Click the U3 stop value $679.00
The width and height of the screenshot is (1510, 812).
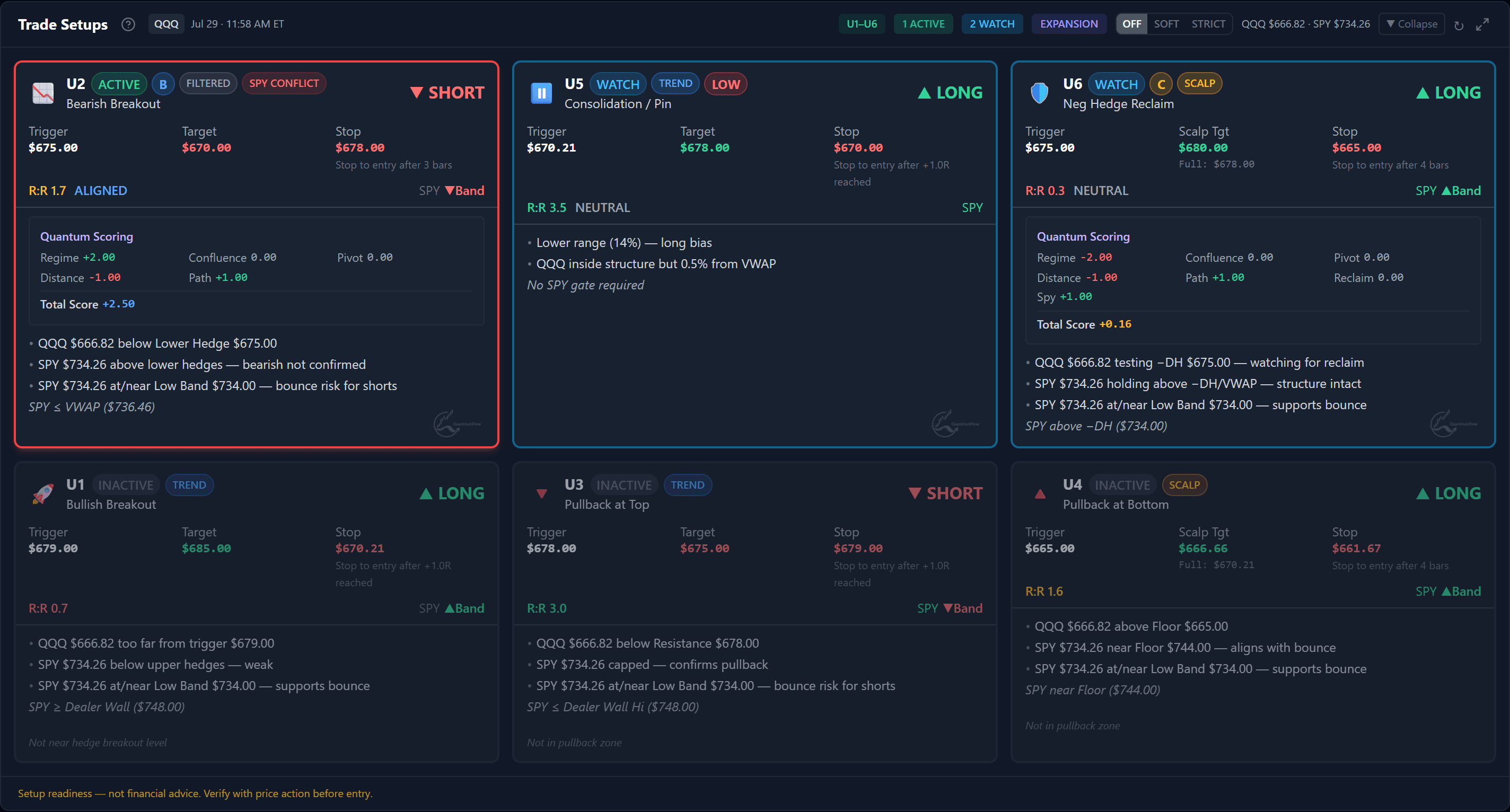coord(858,549)
